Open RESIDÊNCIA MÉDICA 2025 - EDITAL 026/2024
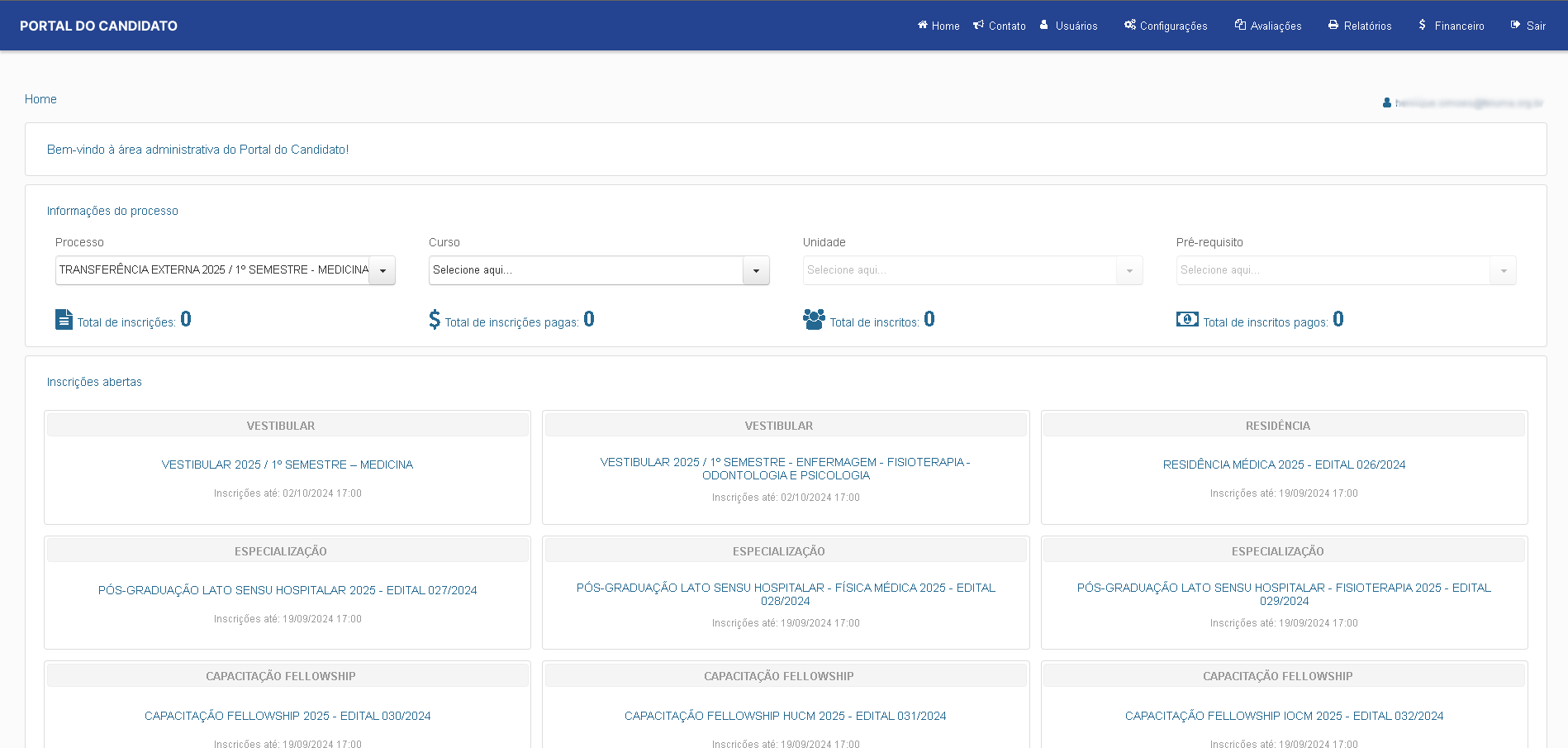Screen dimensions: 1568x748 [x=1284, y=465]
